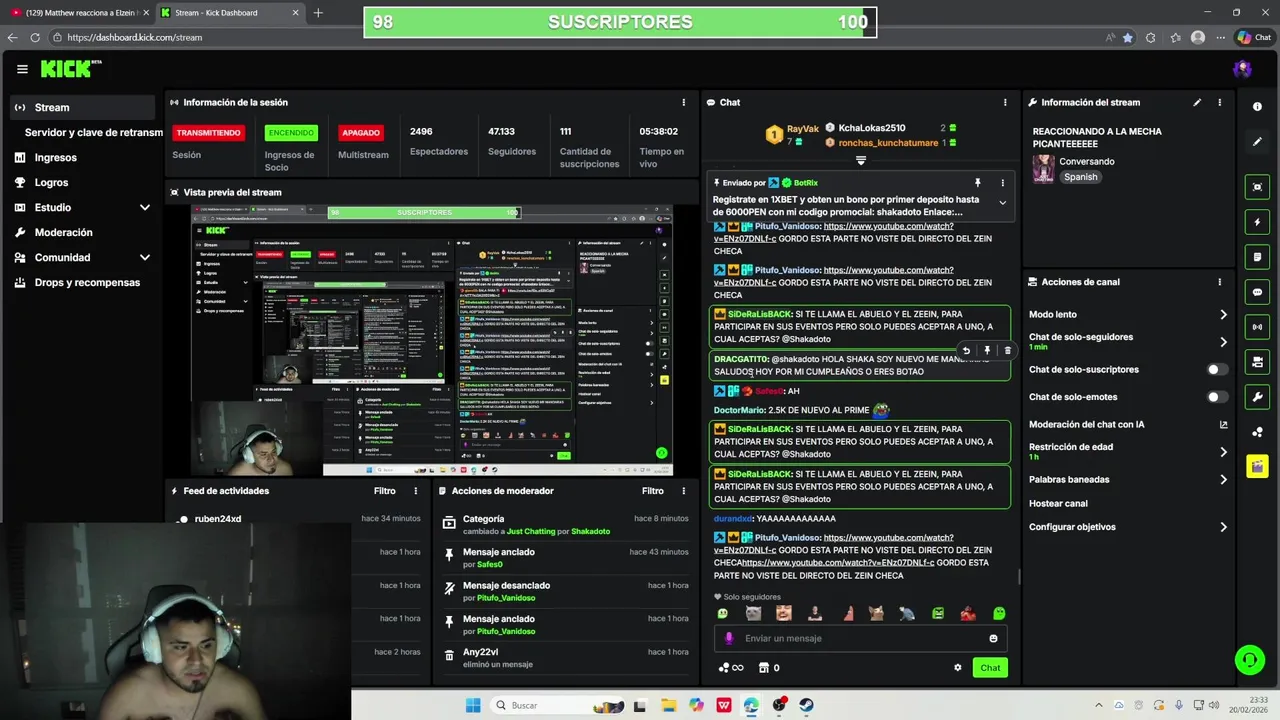Open three-dot menu of Información del stream
The height and width of the screenshot is (720, 1280).
(1219, 102)
